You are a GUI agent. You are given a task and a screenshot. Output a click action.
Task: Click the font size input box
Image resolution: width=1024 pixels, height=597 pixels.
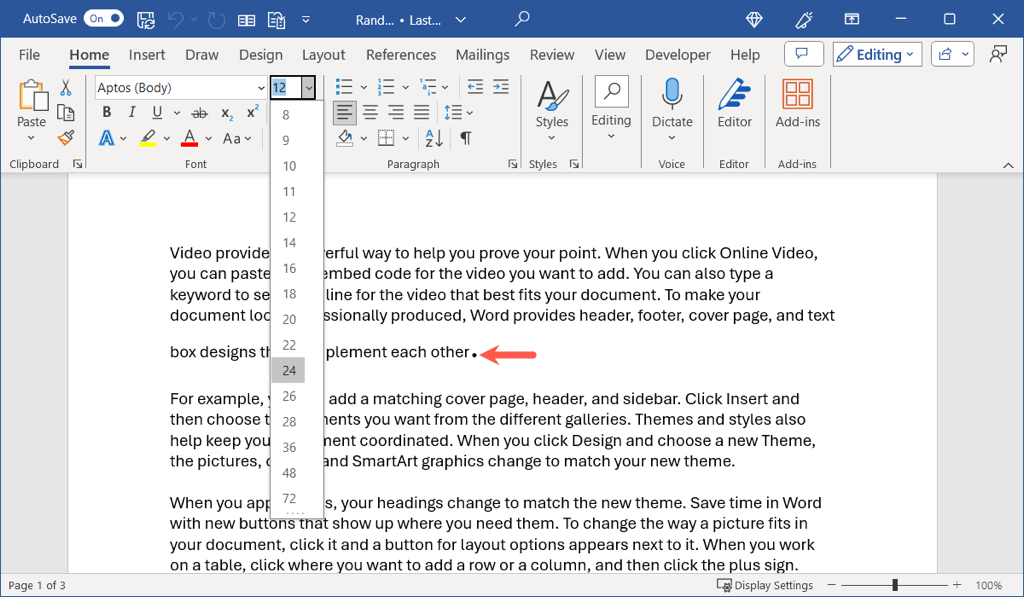285,88
